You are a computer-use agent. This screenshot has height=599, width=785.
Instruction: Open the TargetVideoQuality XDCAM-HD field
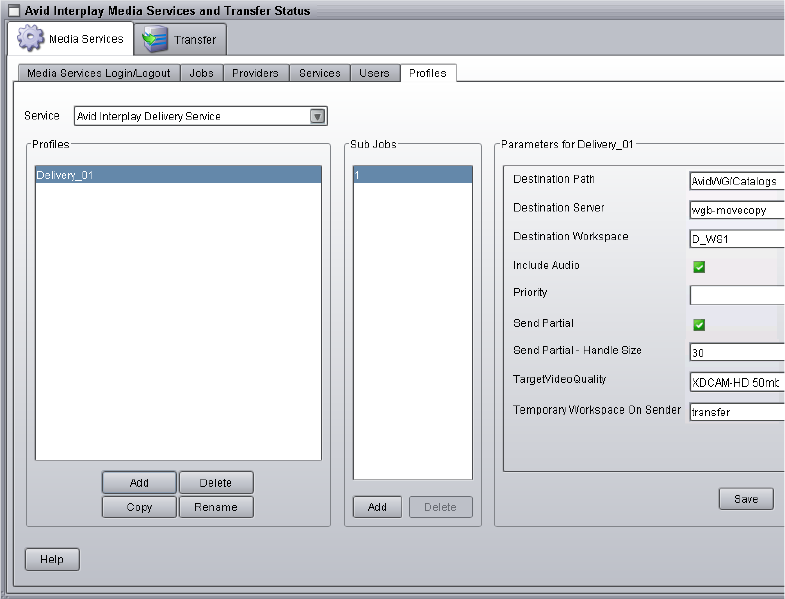click(x=737, y=383)
